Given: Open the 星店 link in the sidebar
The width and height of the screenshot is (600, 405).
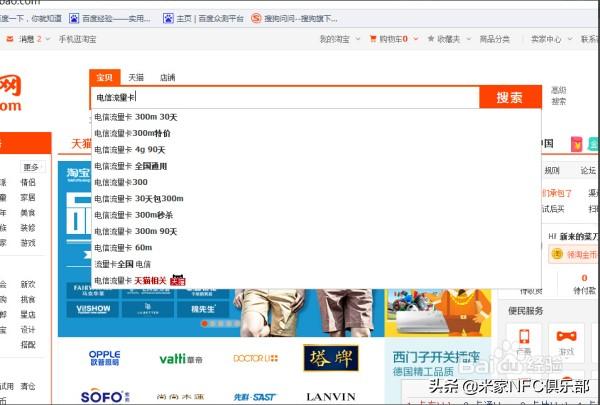Looking at the screenshot, I should tap(28, 315).
